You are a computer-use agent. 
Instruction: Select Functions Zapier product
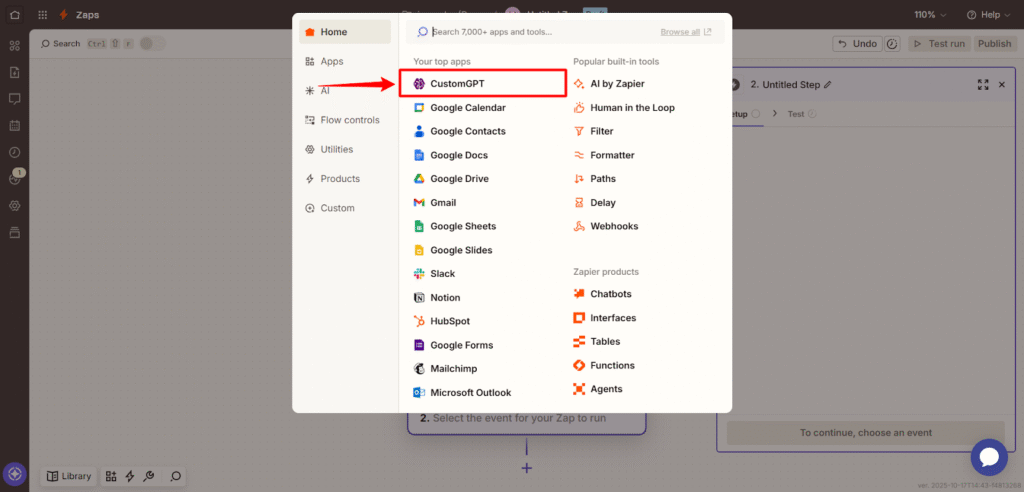click(x=603, y=365)
